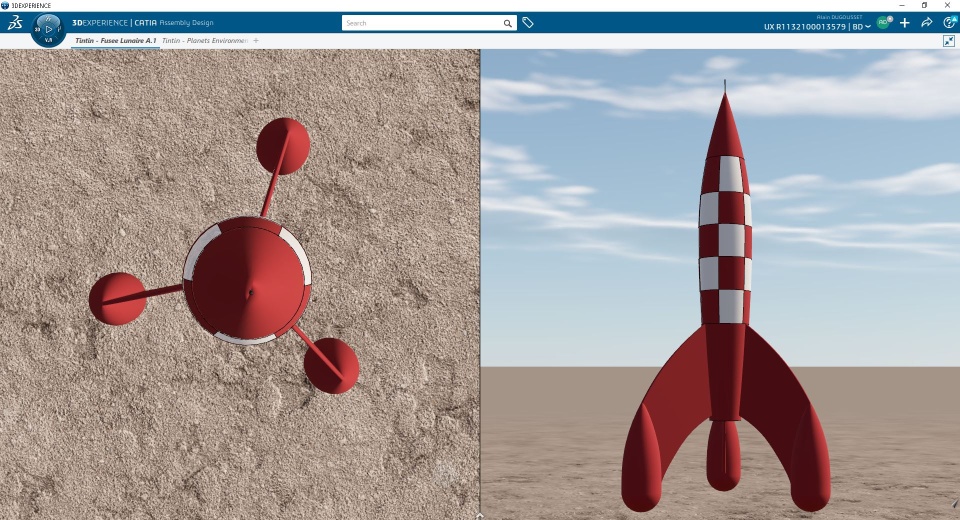This screenshot has width=960, height=520.
Task: Expand the UX R1132100013579 BD dropdown
Action: 817,27
